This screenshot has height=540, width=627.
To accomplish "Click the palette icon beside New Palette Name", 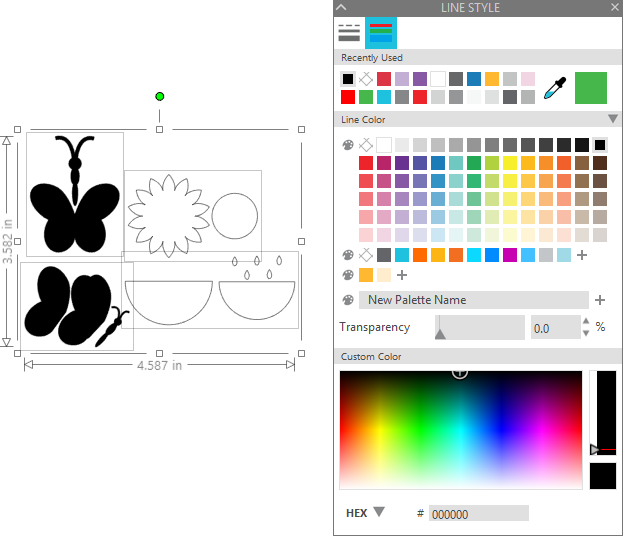I will click(x=348, y=300).
